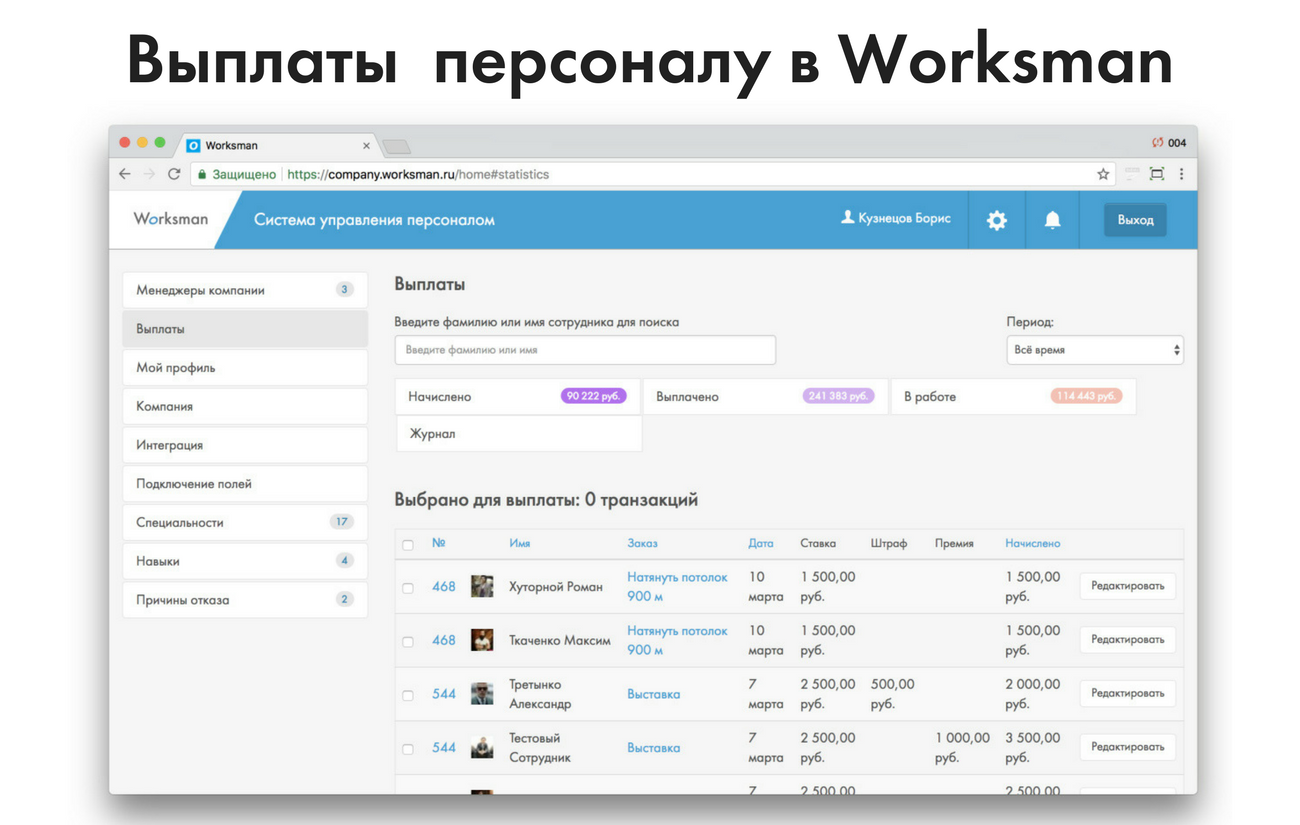Reload the page in browser toolbar
Screen dimensions: 1300x825
(x=174, y=174)
